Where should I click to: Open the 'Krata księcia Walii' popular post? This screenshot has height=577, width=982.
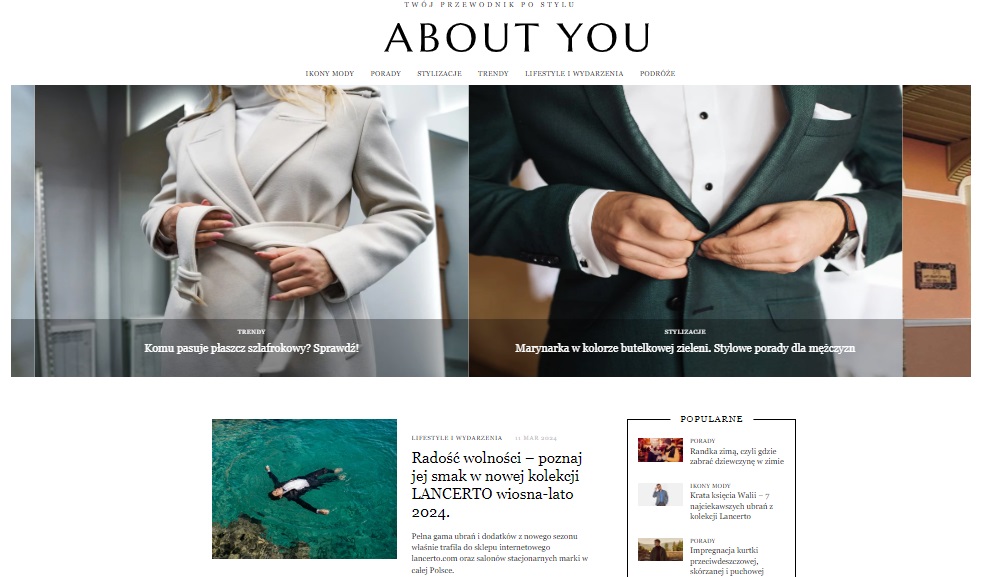(x=731, y=506)
